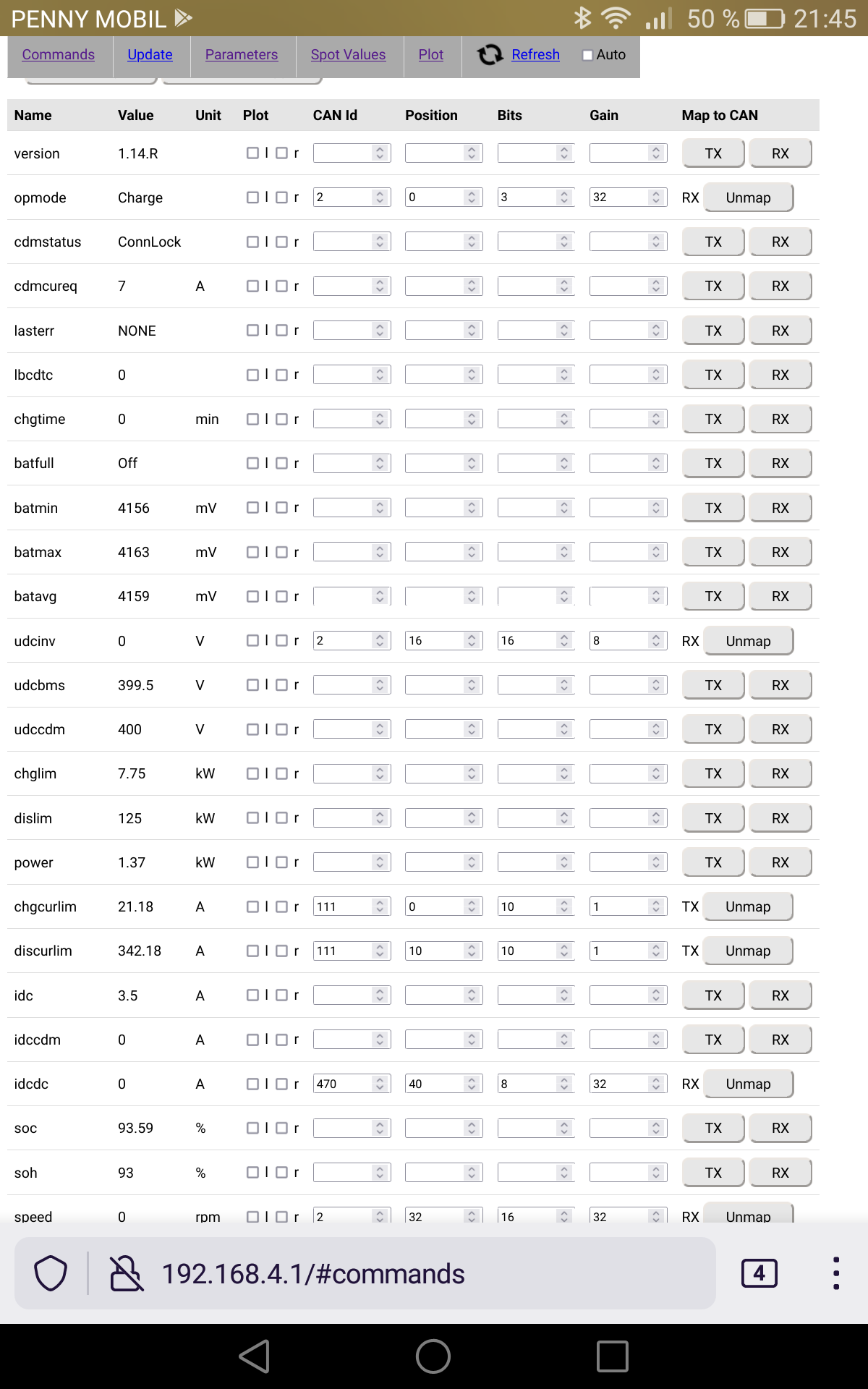The height and width of the screenshot is (1389, 868).
Task: Adjust the Bits stepper for idcdc
Action: point(564,1084)
